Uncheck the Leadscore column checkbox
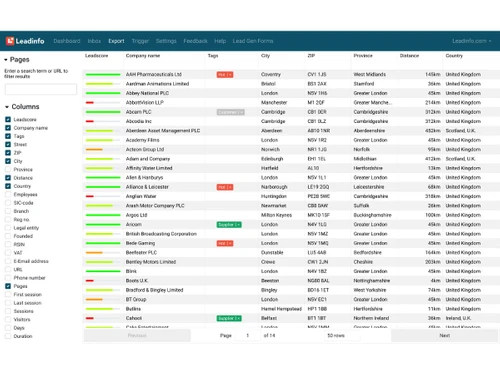The height and width of the screenshot is (375, 500). pyautogui.click(x=8, y=119)
